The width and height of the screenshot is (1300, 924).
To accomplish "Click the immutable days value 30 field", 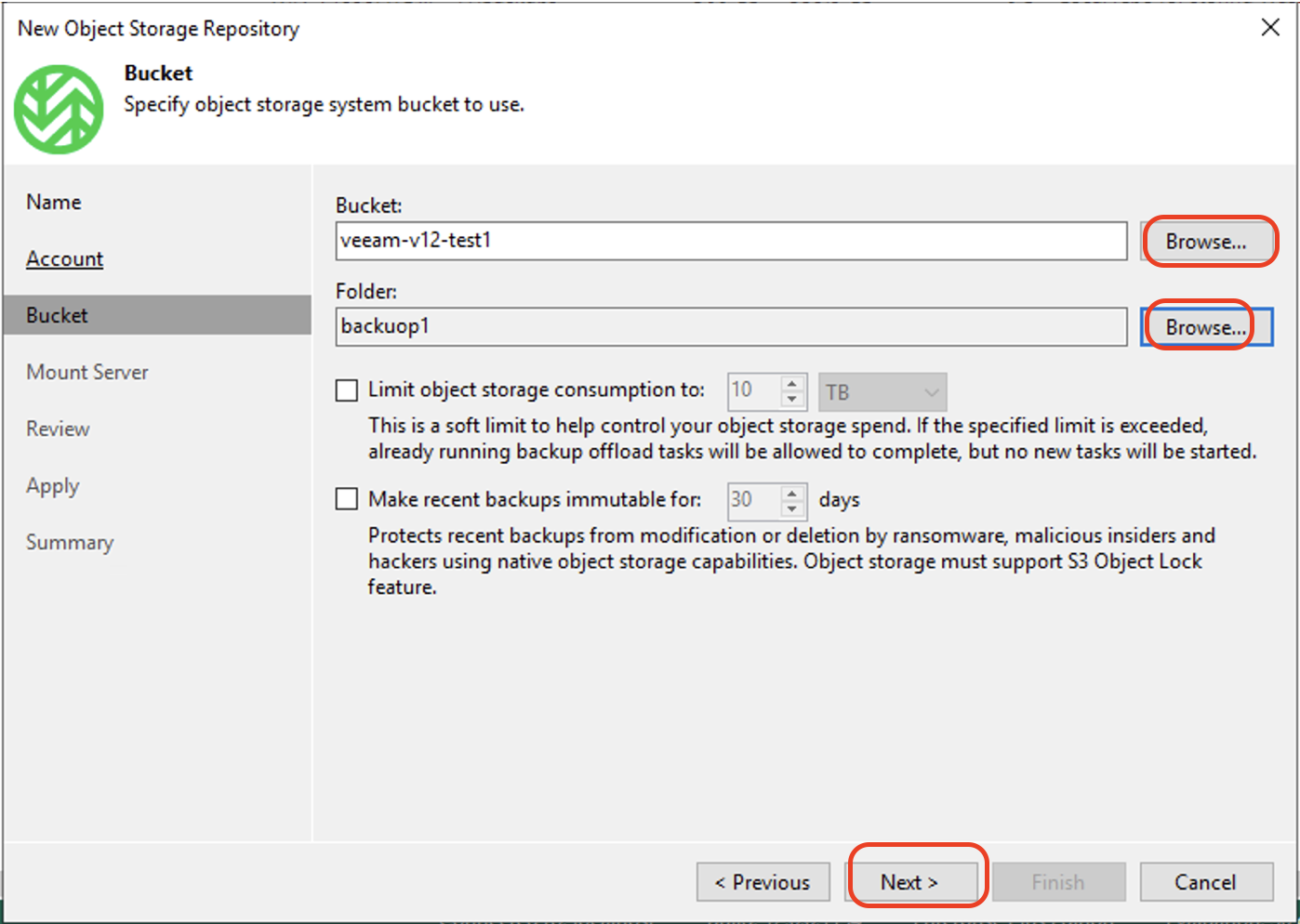I will tap(755, 501).
